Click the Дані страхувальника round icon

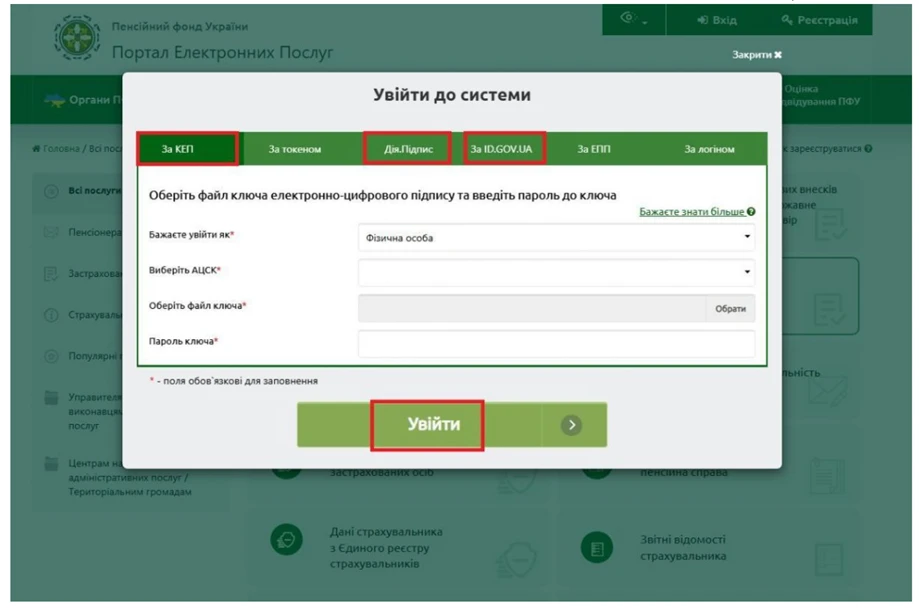(x=287, y=541)
